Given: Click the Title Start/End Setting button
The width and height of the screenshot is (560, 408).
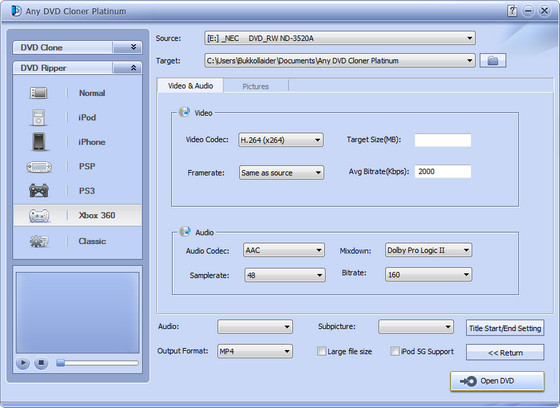Looking at the screenshot, I should pyautogui.click(x=505, y=328).
